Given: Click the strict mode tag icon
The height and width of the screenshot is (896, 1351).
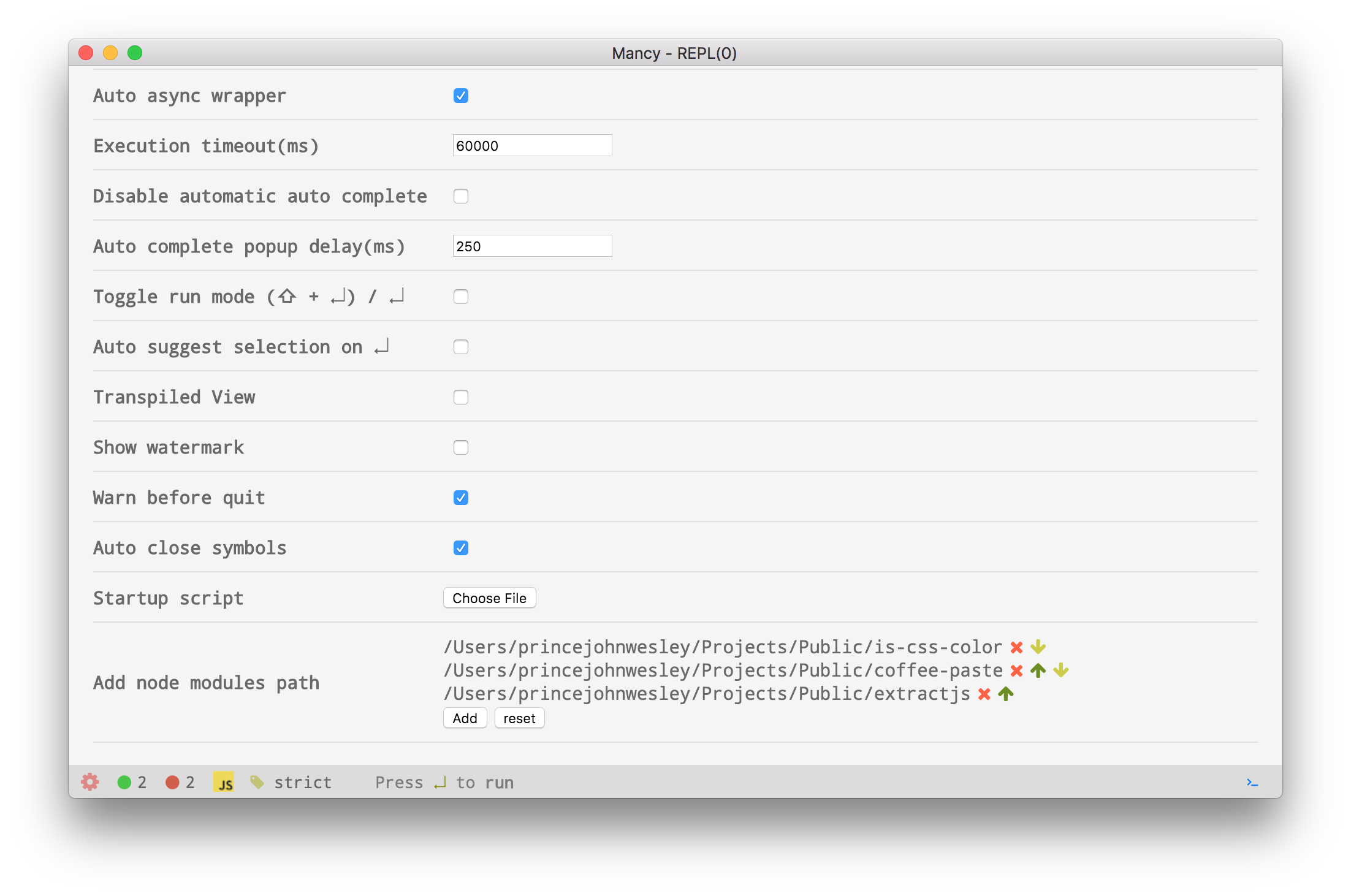Looking at the screenshot, I should 257,782.
